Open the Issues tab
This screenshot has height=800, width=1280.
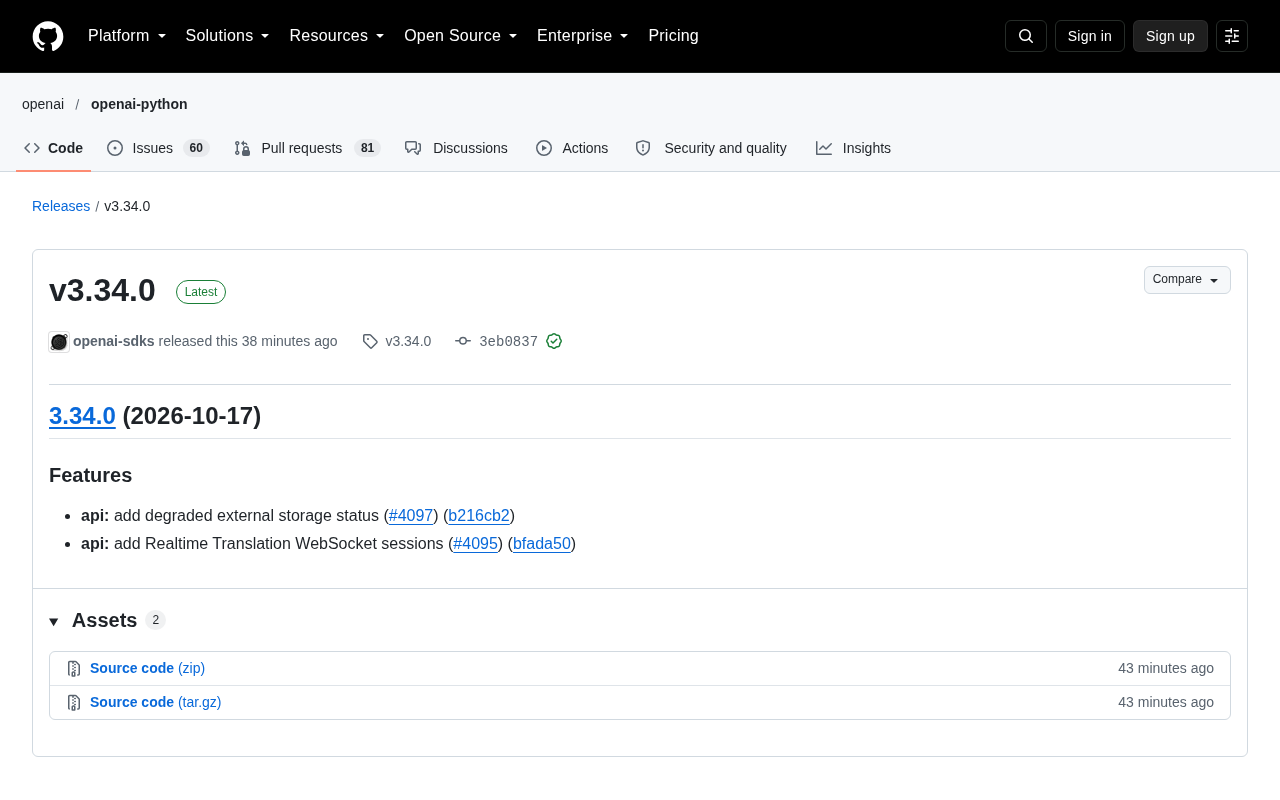coord(158,148)
